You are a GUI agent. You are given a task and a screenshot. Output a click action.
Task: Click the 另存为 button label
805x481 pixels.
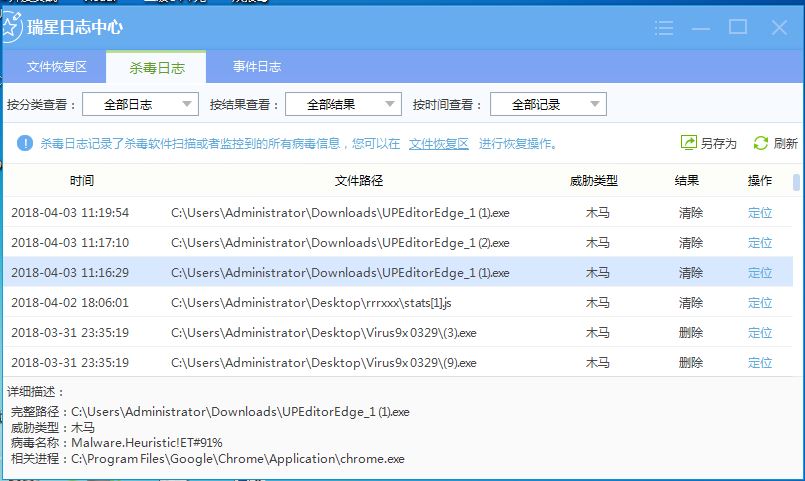click(718, 143)
